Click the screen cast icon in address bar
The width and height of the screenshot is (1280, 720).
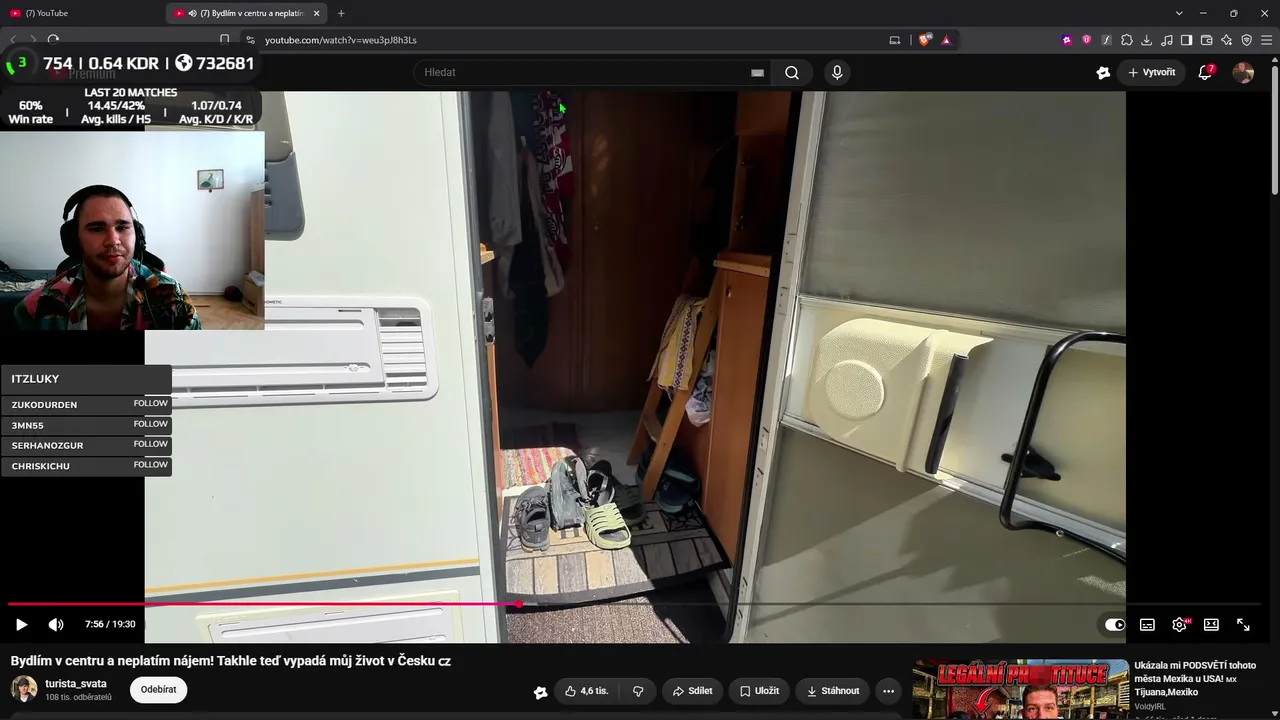[895, 40]
